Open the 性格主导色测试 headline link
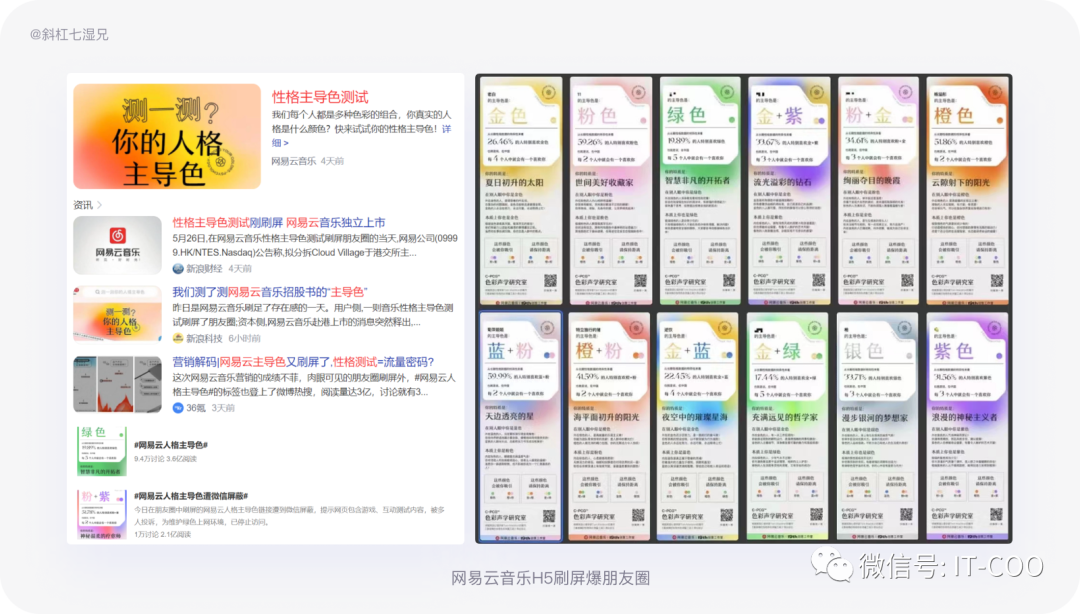Screen dimensions: 1080x614 point(320,97)
